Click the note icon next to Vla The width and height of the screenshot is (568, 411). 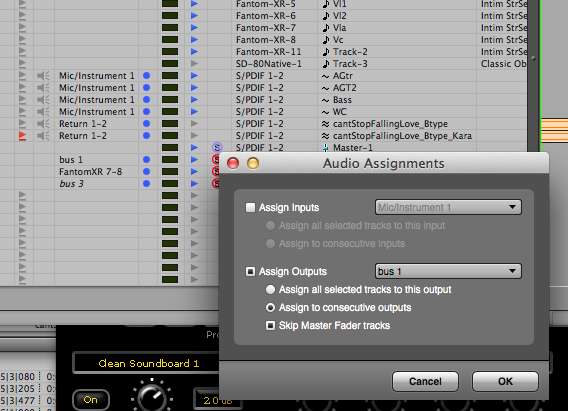tap(326, 28)
